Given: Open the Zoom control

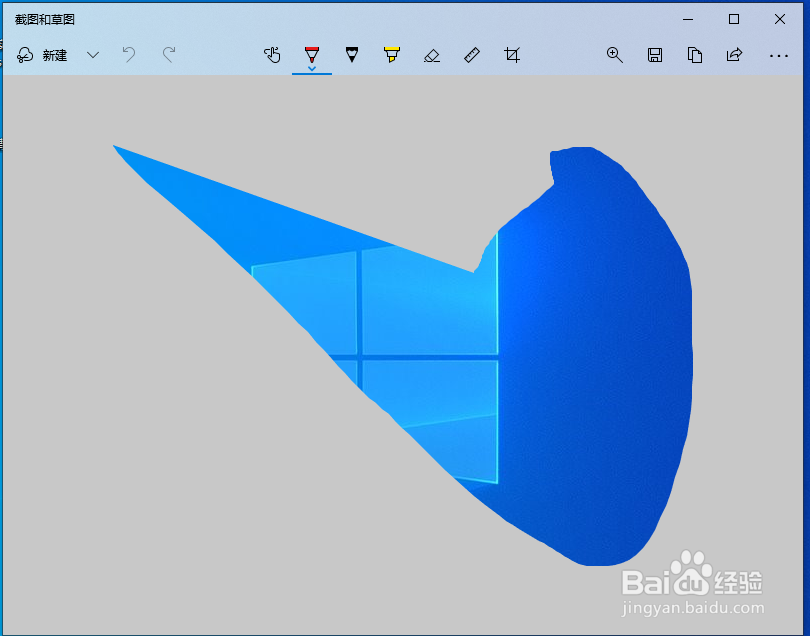Looking at the screenshot, I should click(x=614, y=55).
